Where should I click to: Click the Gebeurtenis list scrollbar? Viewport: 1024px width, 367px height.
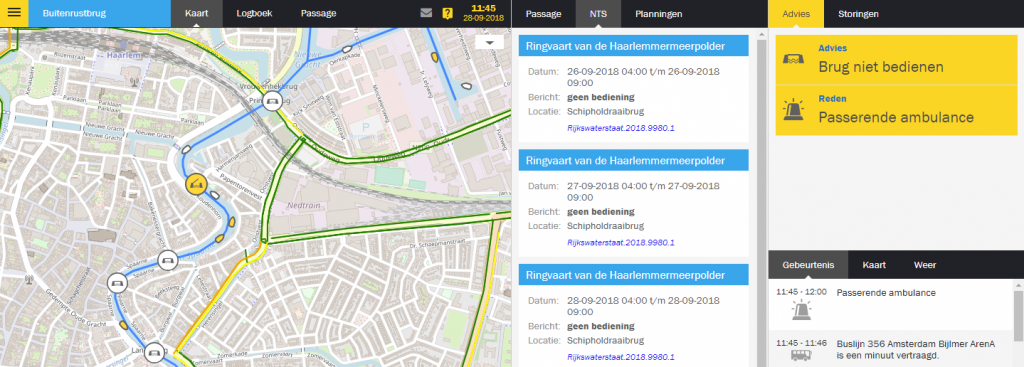coord(1019,312)
